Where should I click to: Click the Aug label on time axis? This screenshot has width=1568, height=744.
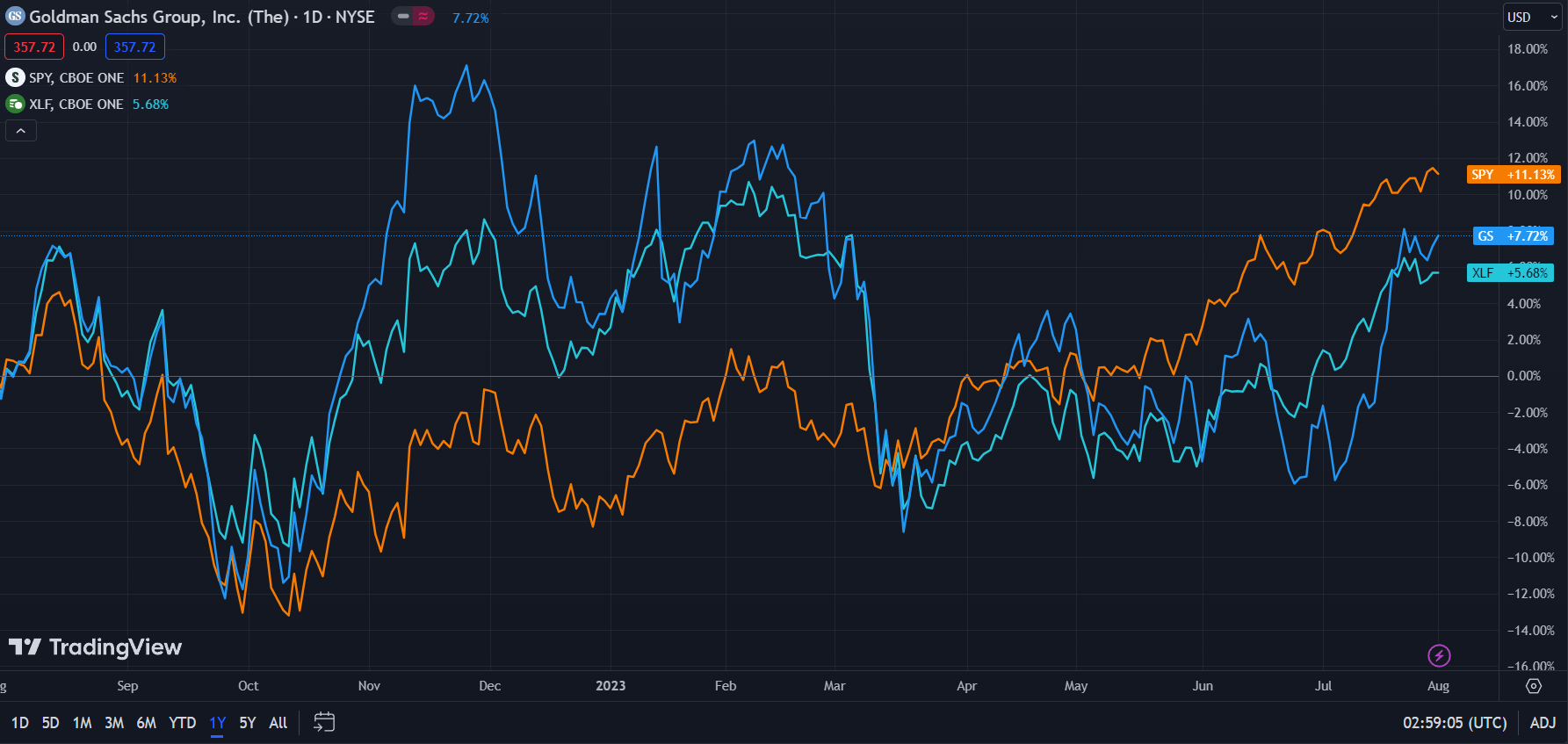(x=1438, y=686)
